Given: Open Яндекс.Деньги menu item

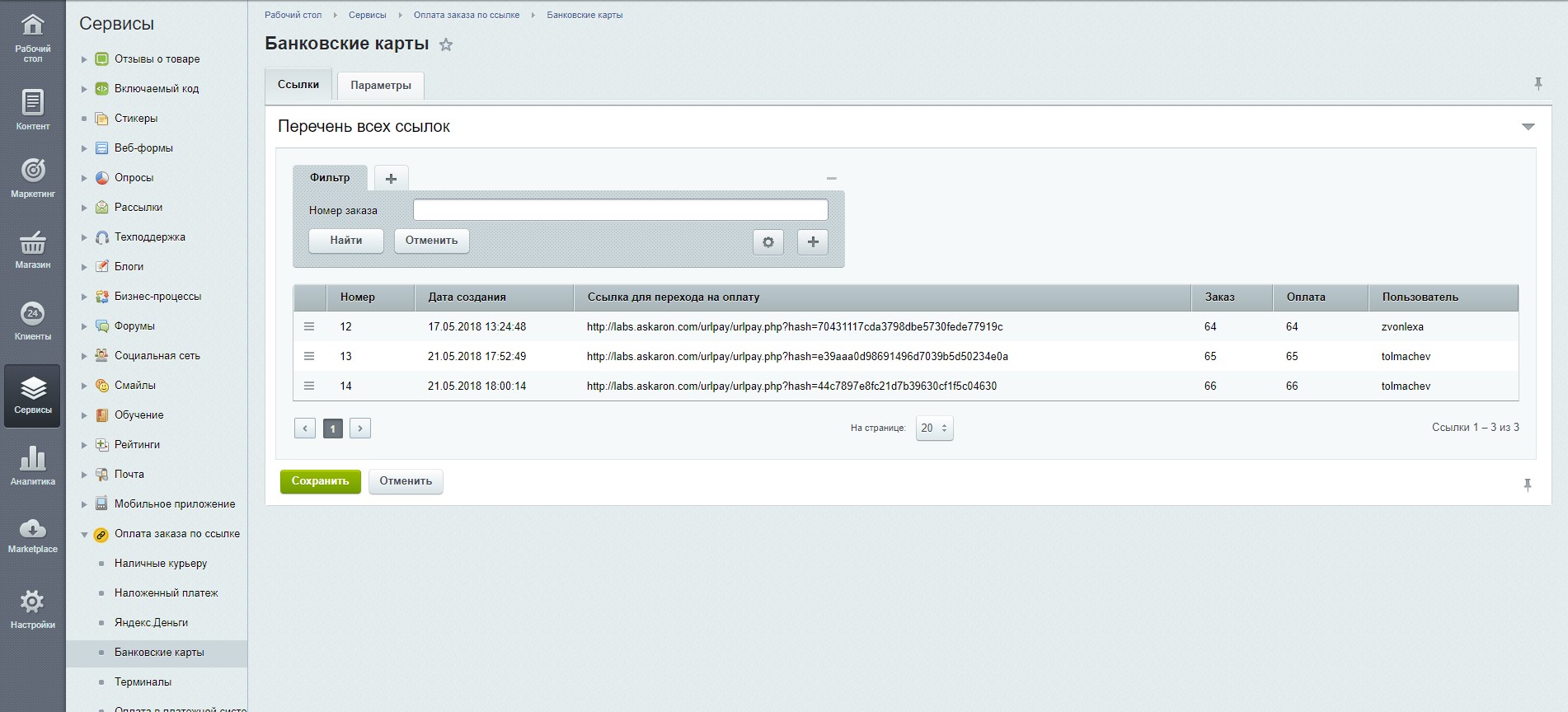Looking at the screenshot, I should [x=152, y=622].
